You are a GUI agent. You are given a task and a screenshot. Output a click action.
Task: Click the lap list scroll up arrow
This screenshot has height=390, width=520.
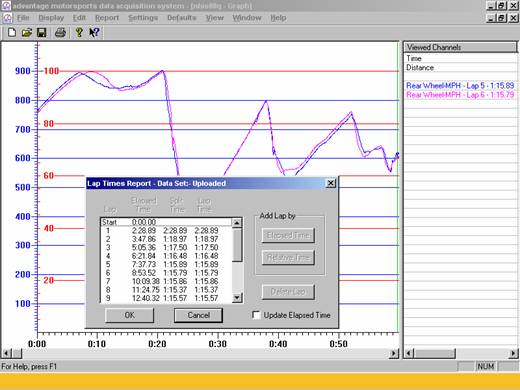pos(237,223)
